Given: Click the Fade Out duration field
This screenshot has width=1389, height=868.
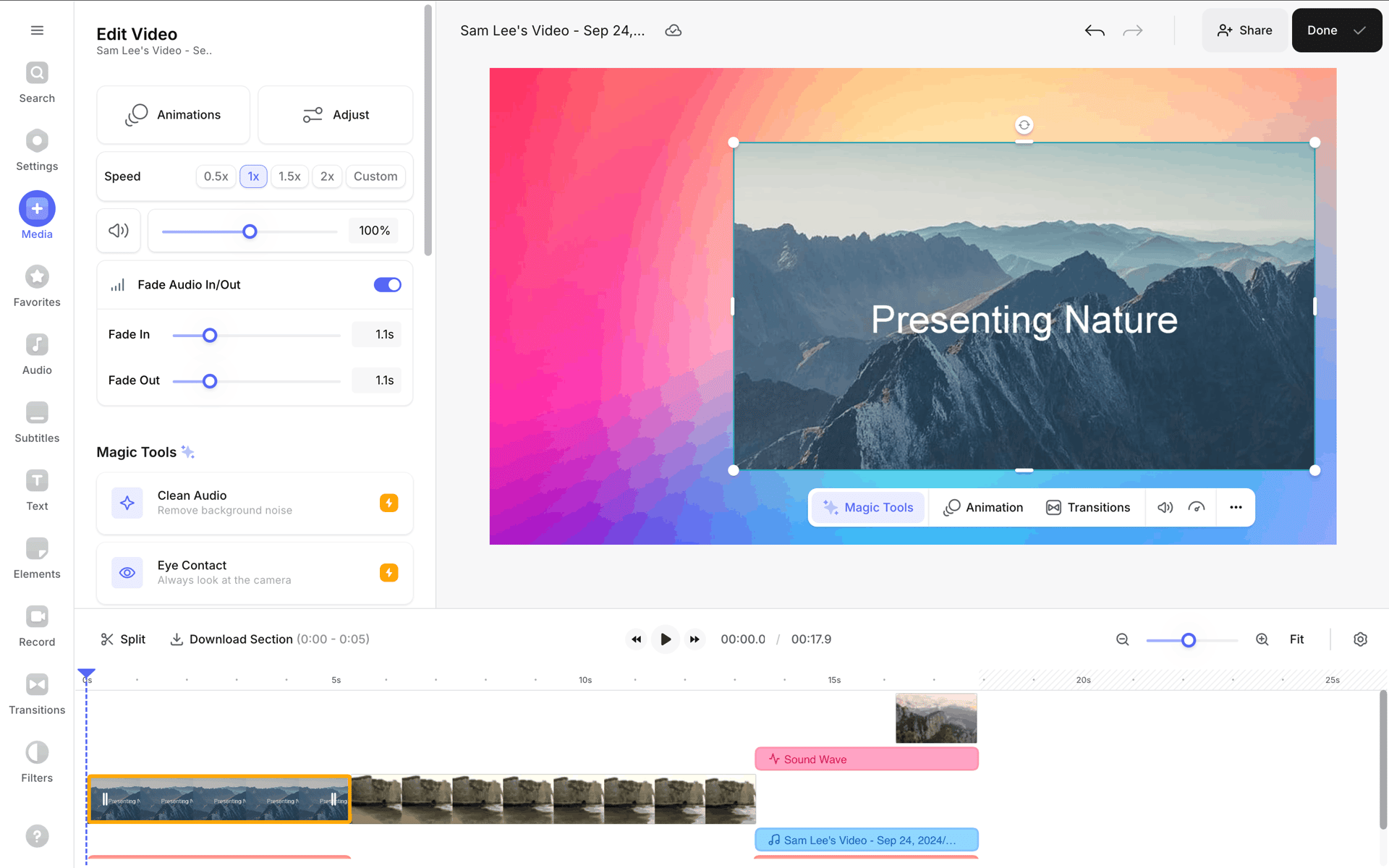Looking at the screenshot, I should pyautogui.click(x=377, y=380).
